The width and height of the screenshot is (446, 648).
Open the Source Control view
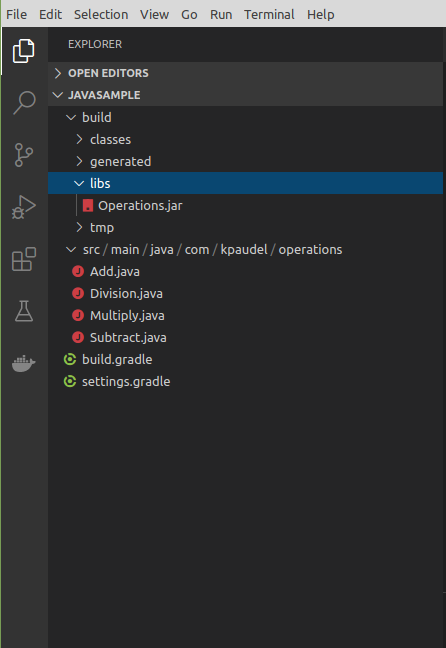click(x=24, y=155)
